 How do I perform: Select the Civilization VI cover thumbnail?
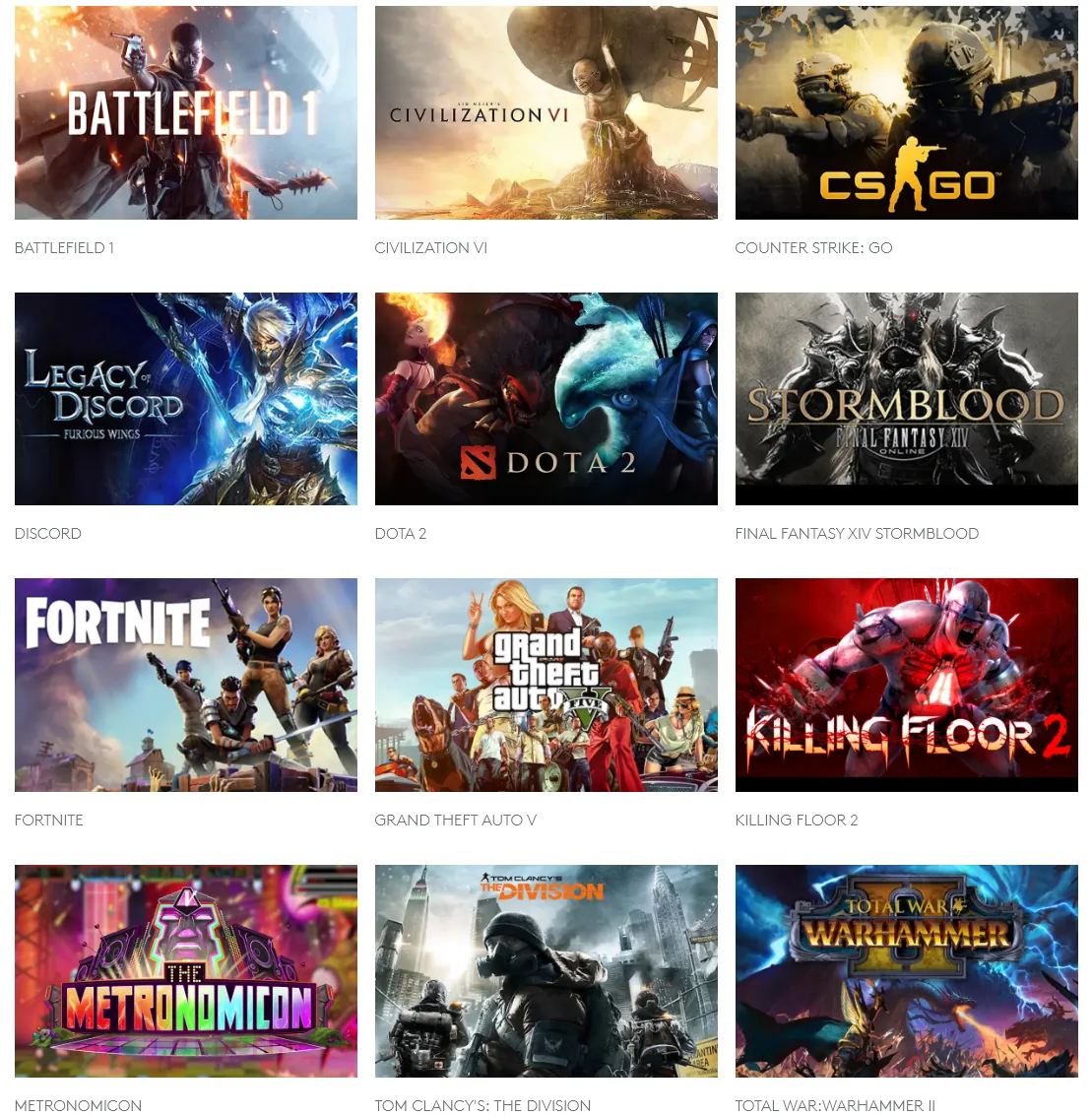click(546, 112)
